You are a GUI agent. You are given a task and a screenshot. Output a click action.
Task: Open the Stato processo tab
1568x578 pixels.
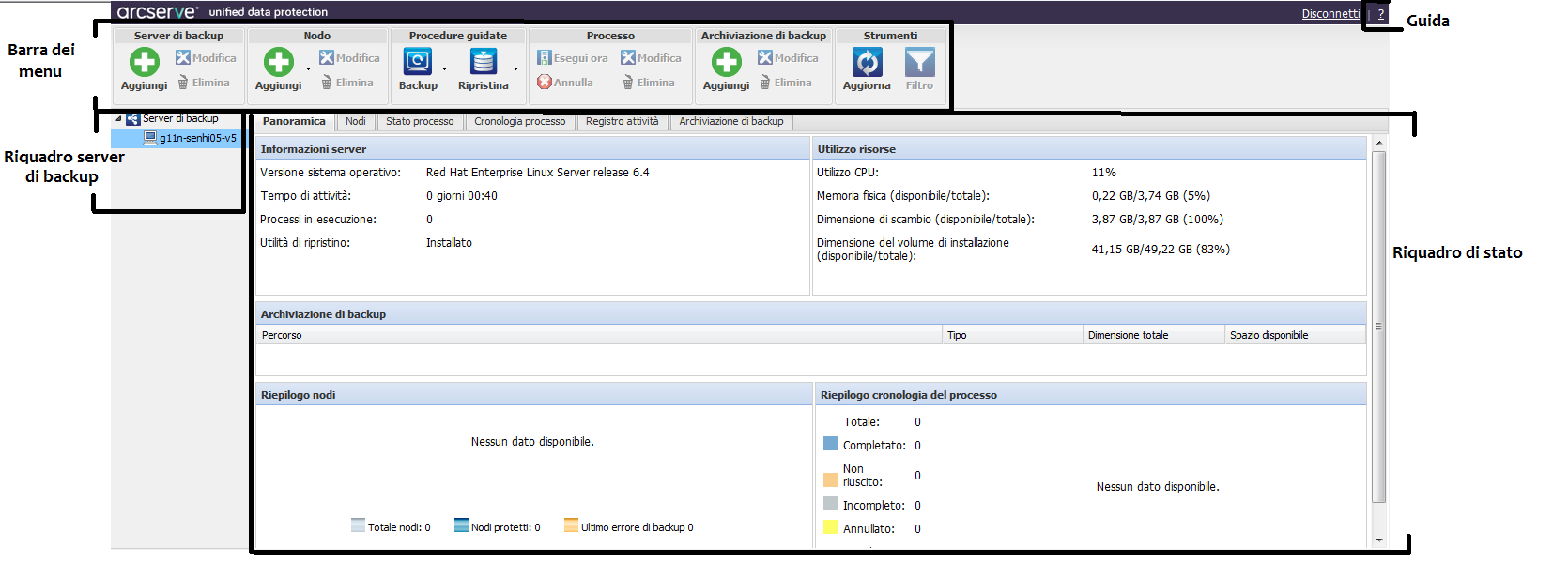pyautogui.click(x=419, y=121)
